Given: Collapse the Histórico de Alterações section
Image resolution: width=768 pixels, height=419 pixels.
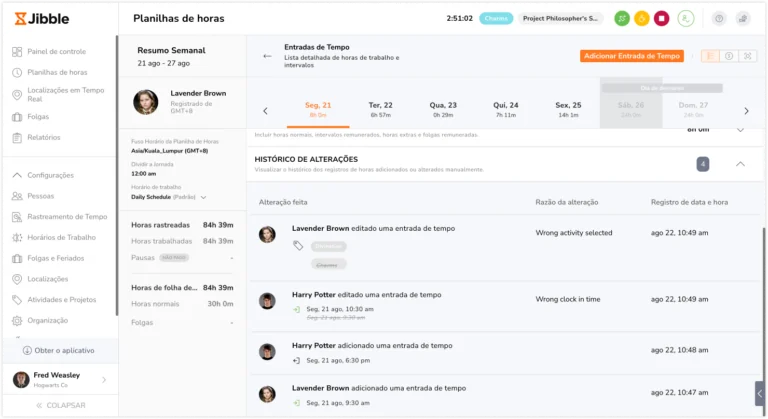Looking at the screenshot, I should tap(740, 164).
